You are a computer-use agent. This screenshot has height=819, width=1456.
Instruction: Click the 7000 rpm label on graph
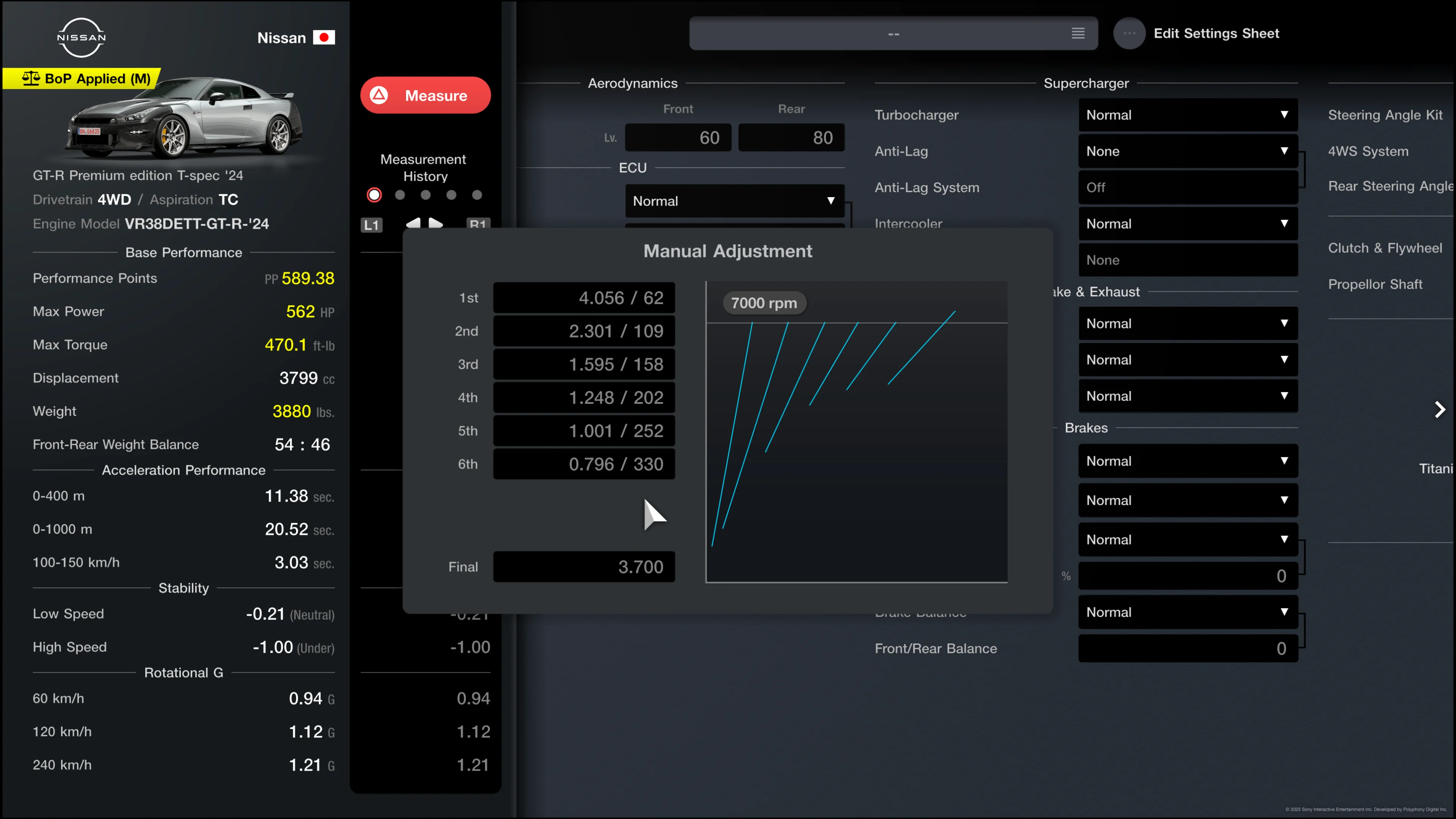(764, 303)
